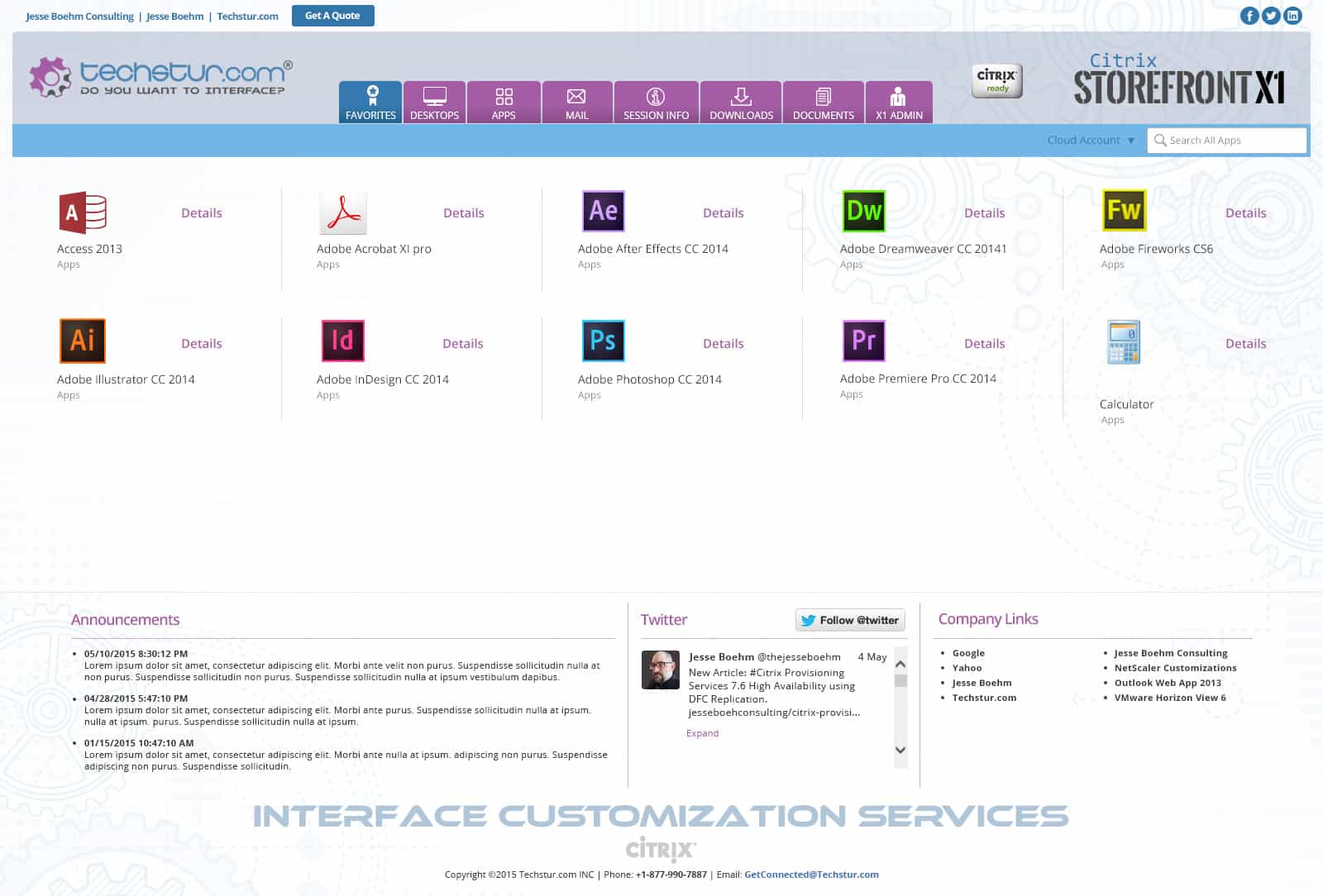Click the Get A Quote button
The height and width of the screenshot is (896, 1323).
(333, 16)
